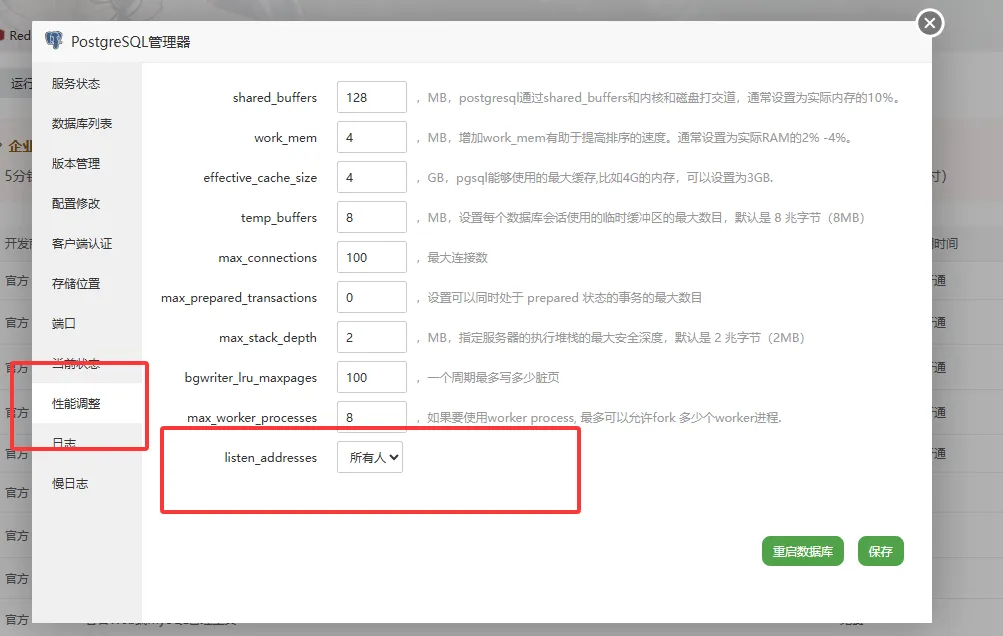1003x636 pixels.
Task: Edit the work_mem value field
Action: click(372, 138)
